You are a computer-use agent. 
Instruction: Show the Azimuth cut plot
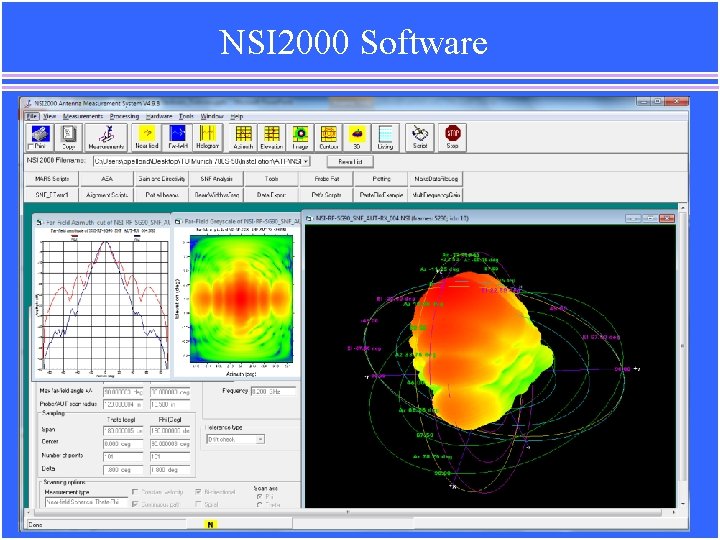(x=243, y=137)
